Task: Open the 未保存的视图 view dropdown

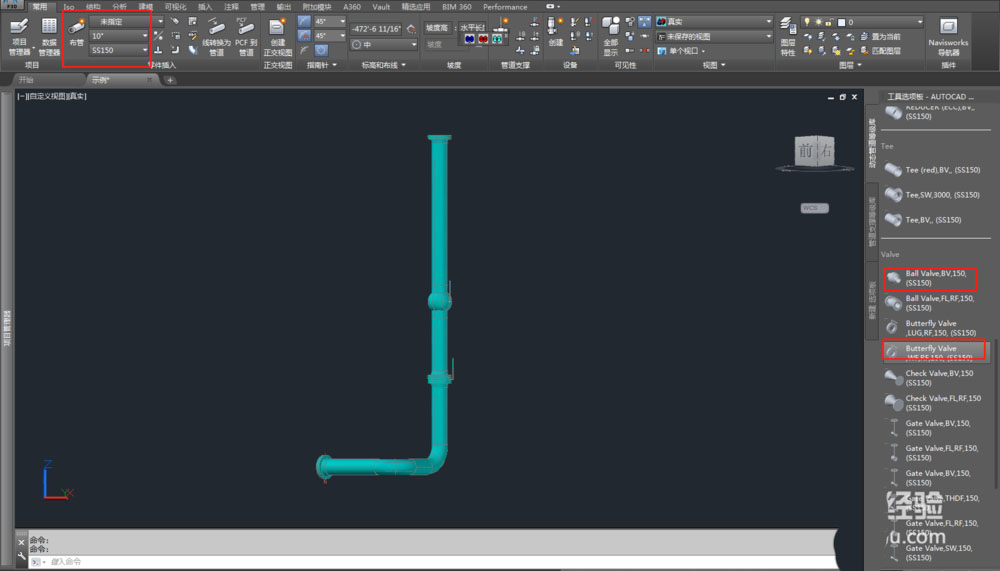Action: (x=768, y=36)
